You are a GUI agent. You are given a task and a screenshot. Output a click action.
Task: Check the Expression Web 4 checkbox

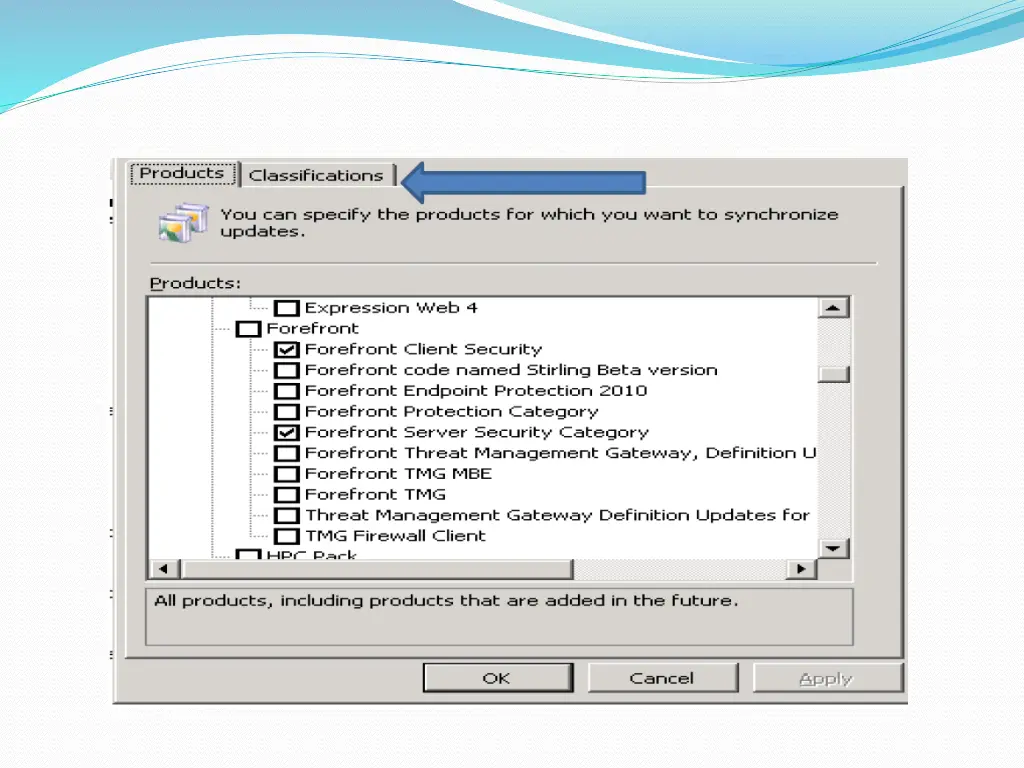[287, 308]
